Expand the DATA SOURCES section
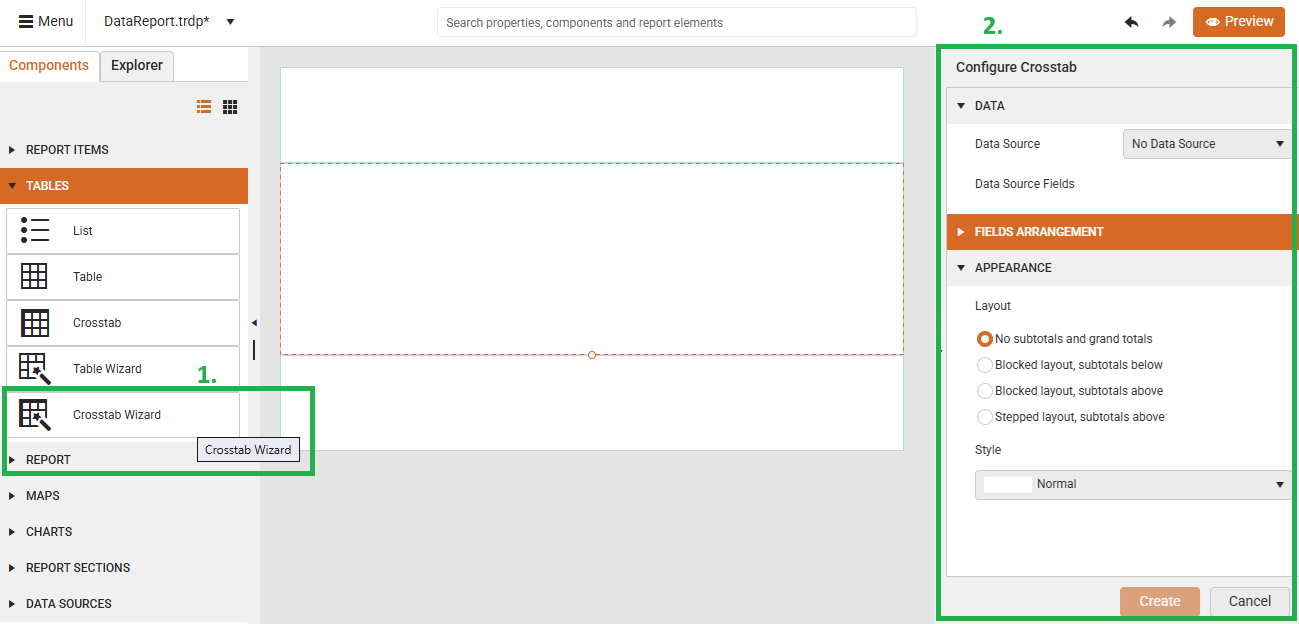 [x=124, y=604]
